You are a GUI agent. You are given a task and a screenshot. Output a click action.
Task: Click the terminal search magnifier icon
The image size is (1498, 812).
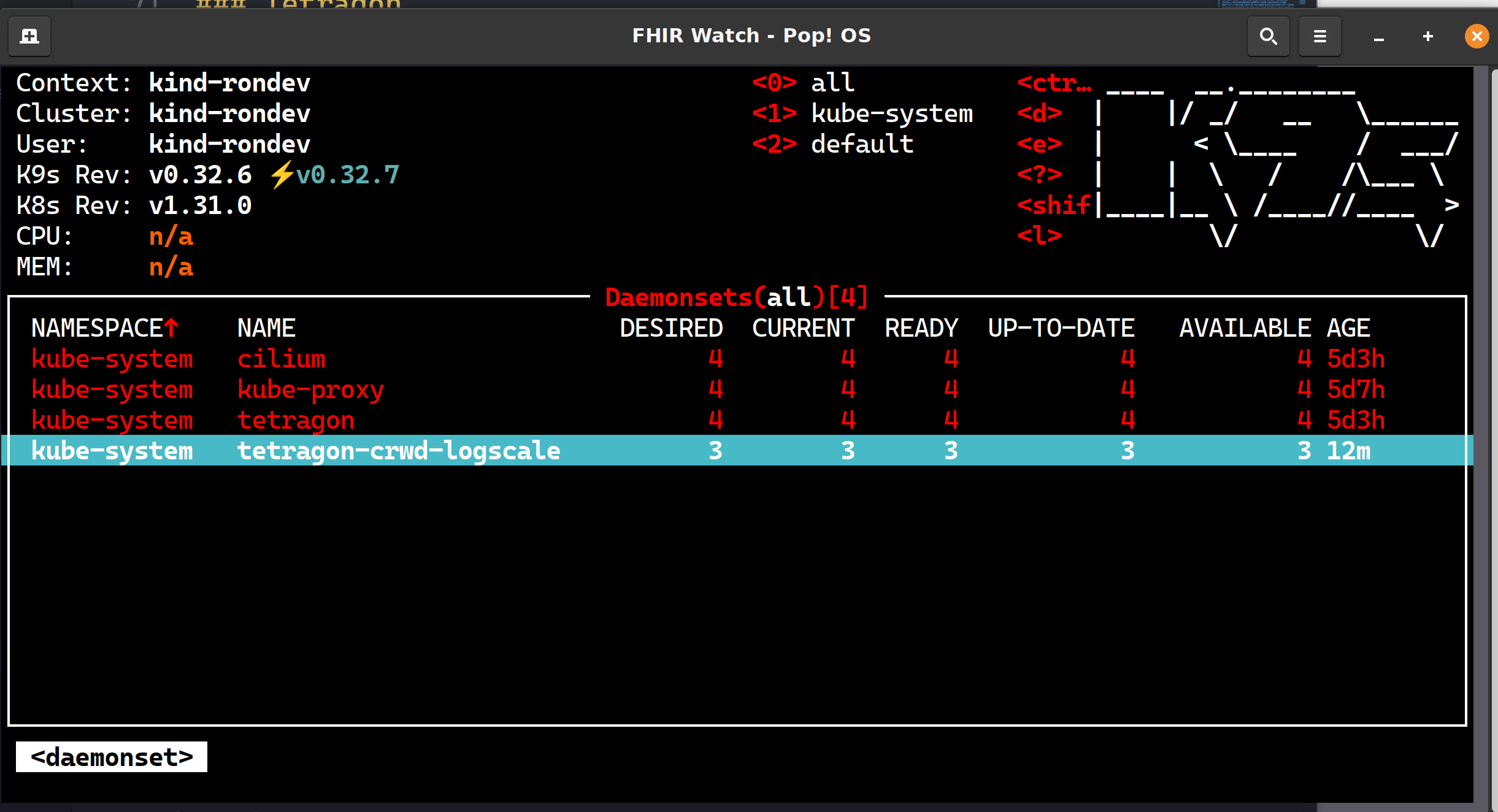pyautogui.click(x=1268, y=36)
